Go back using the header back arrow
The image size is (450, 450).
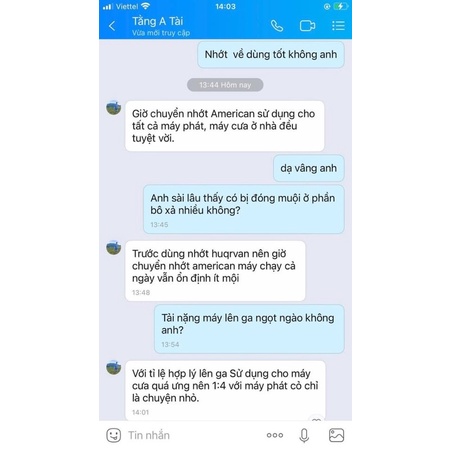coord(112,26)
